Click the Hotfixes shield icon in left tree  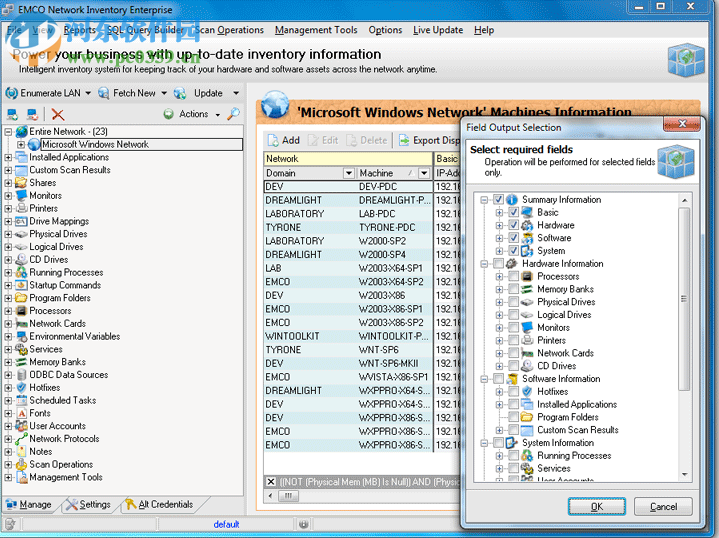(22, 388)
